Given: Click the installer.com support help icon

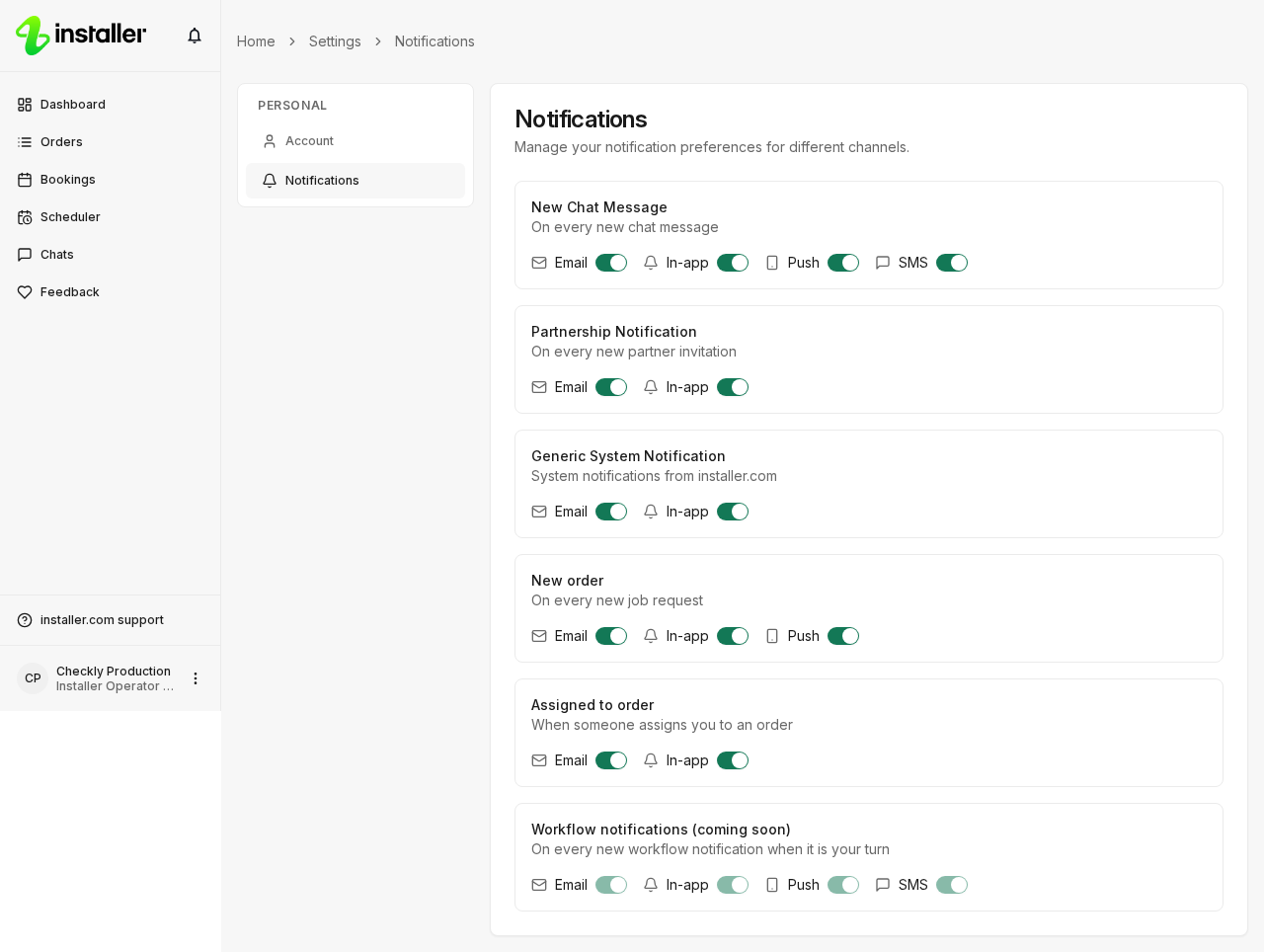Looking at the screenshot, I should coord(25,620).
